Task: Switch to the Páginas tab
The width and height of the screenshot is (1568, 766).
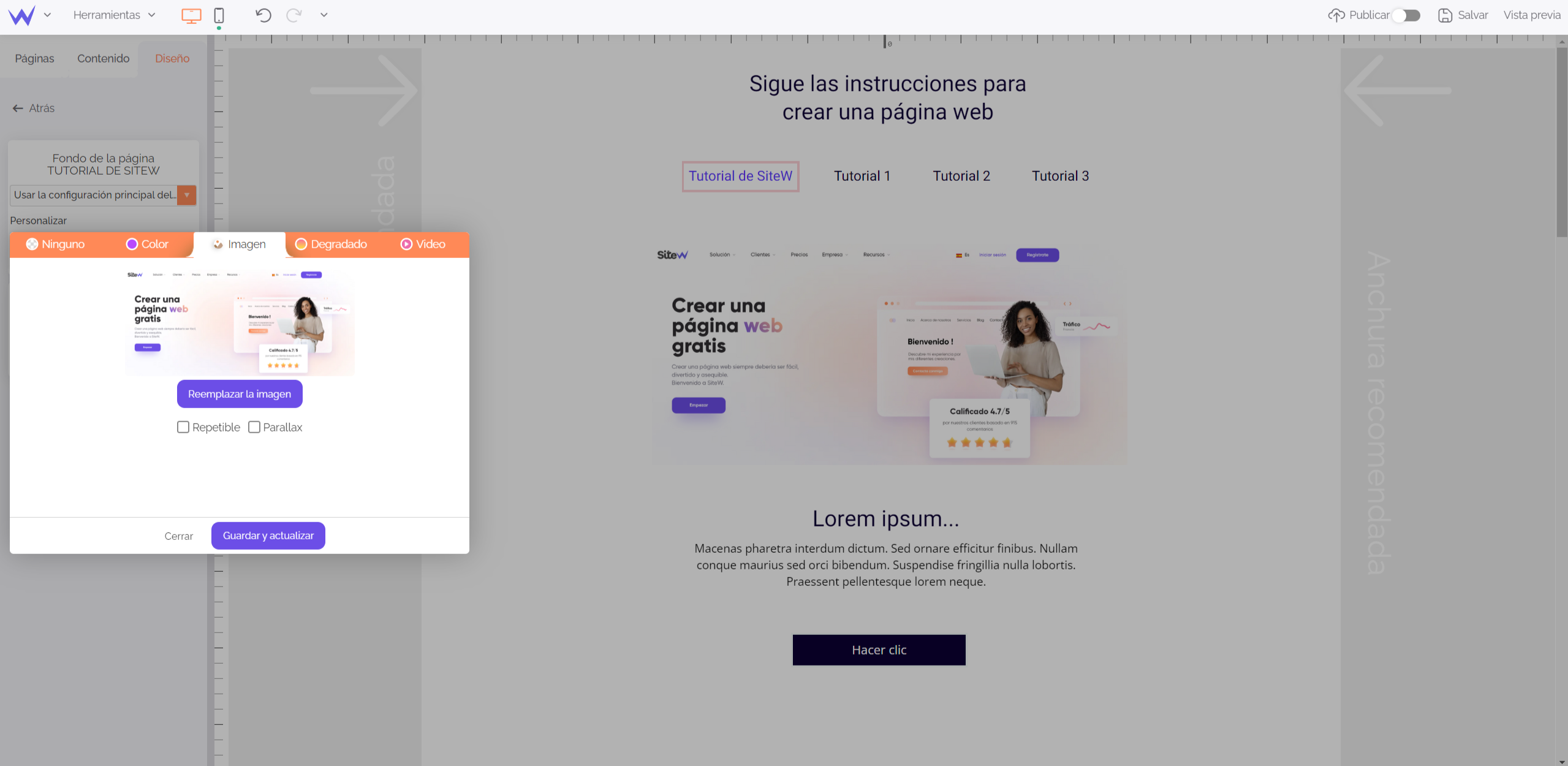Action: point(34,58)
